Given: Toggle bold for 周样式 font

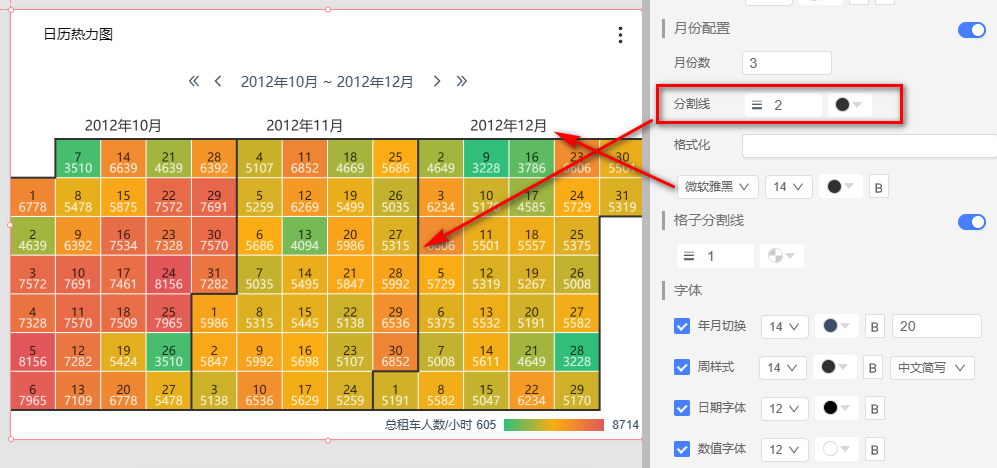Looking at the screenshot, I should click(872, 367).
